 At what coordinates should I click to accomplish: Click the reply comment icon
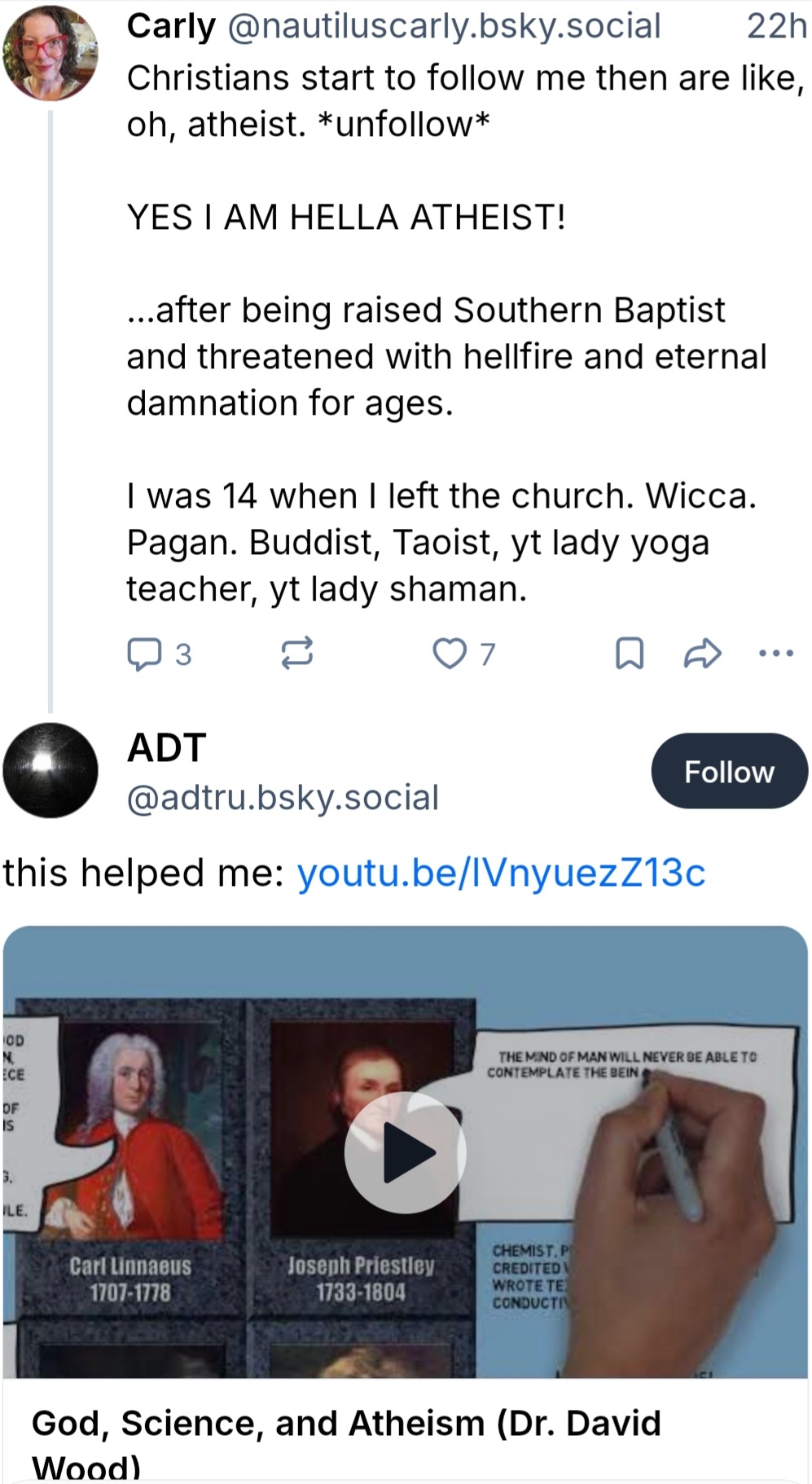(x=144, y=654)
